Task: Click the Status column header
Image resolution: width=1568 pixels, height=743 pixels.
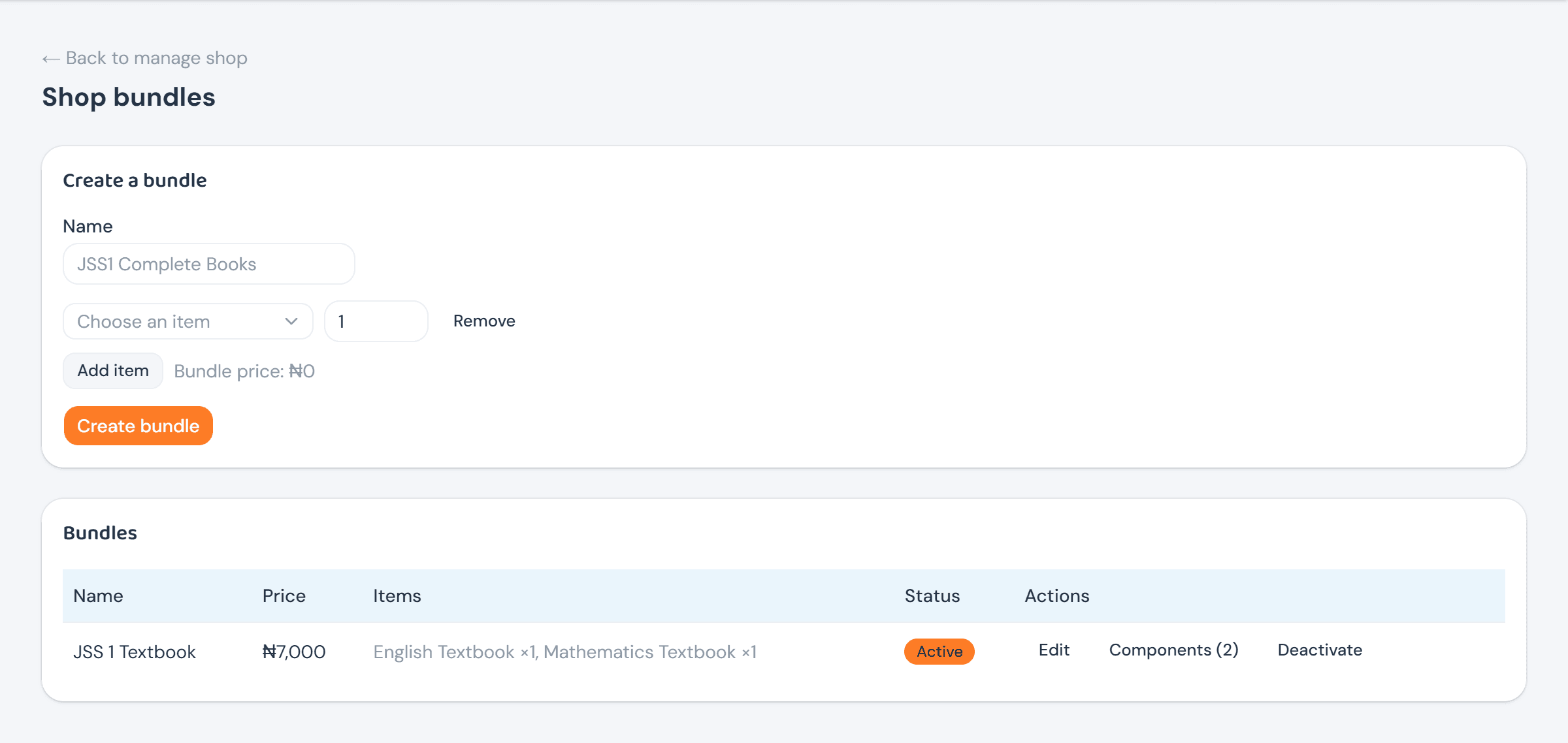Action: pyautogui.click(x=932, y=596)
